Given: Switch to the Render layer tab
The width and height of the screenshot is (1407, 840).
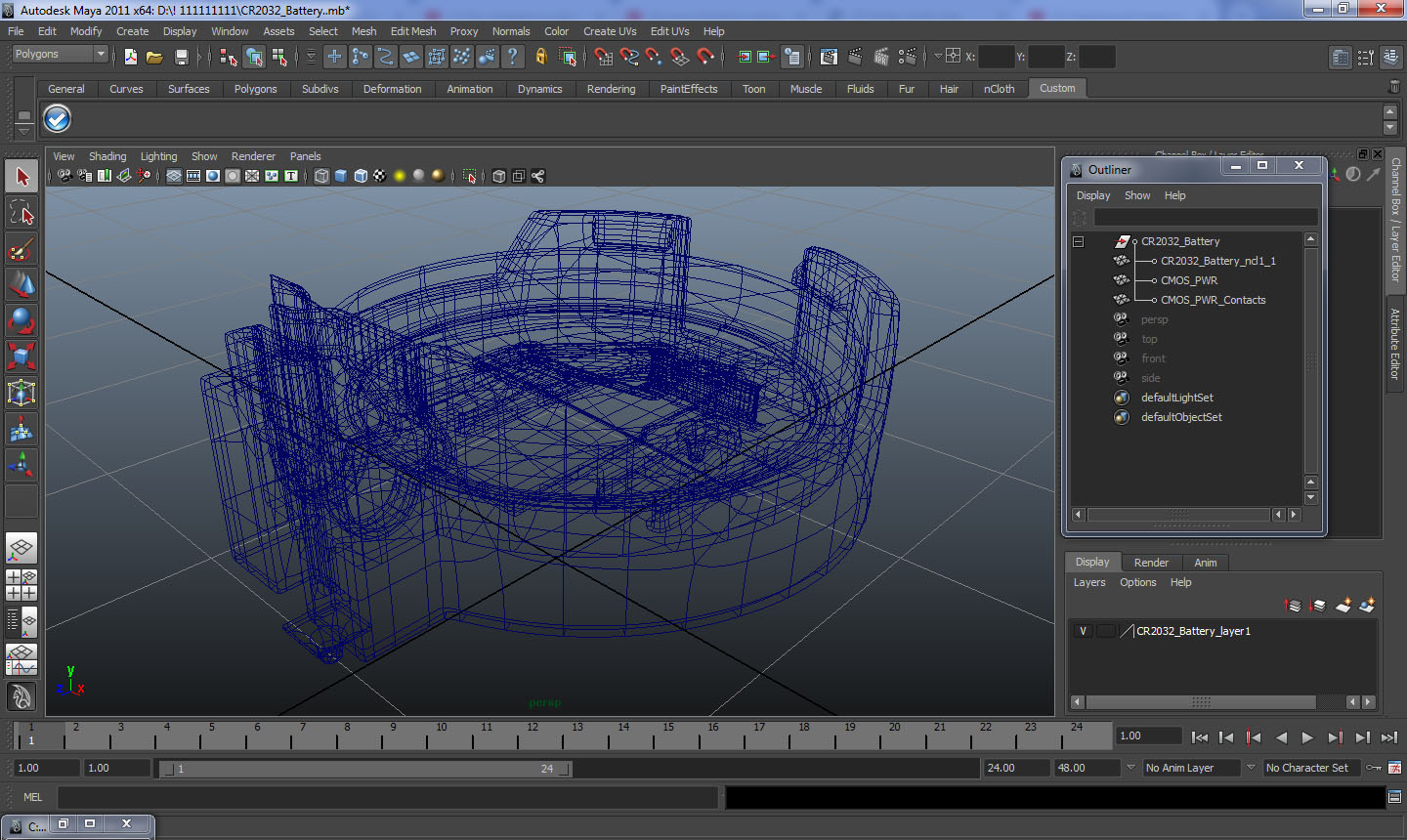Looking at the screenshot, I should 1151,563.
